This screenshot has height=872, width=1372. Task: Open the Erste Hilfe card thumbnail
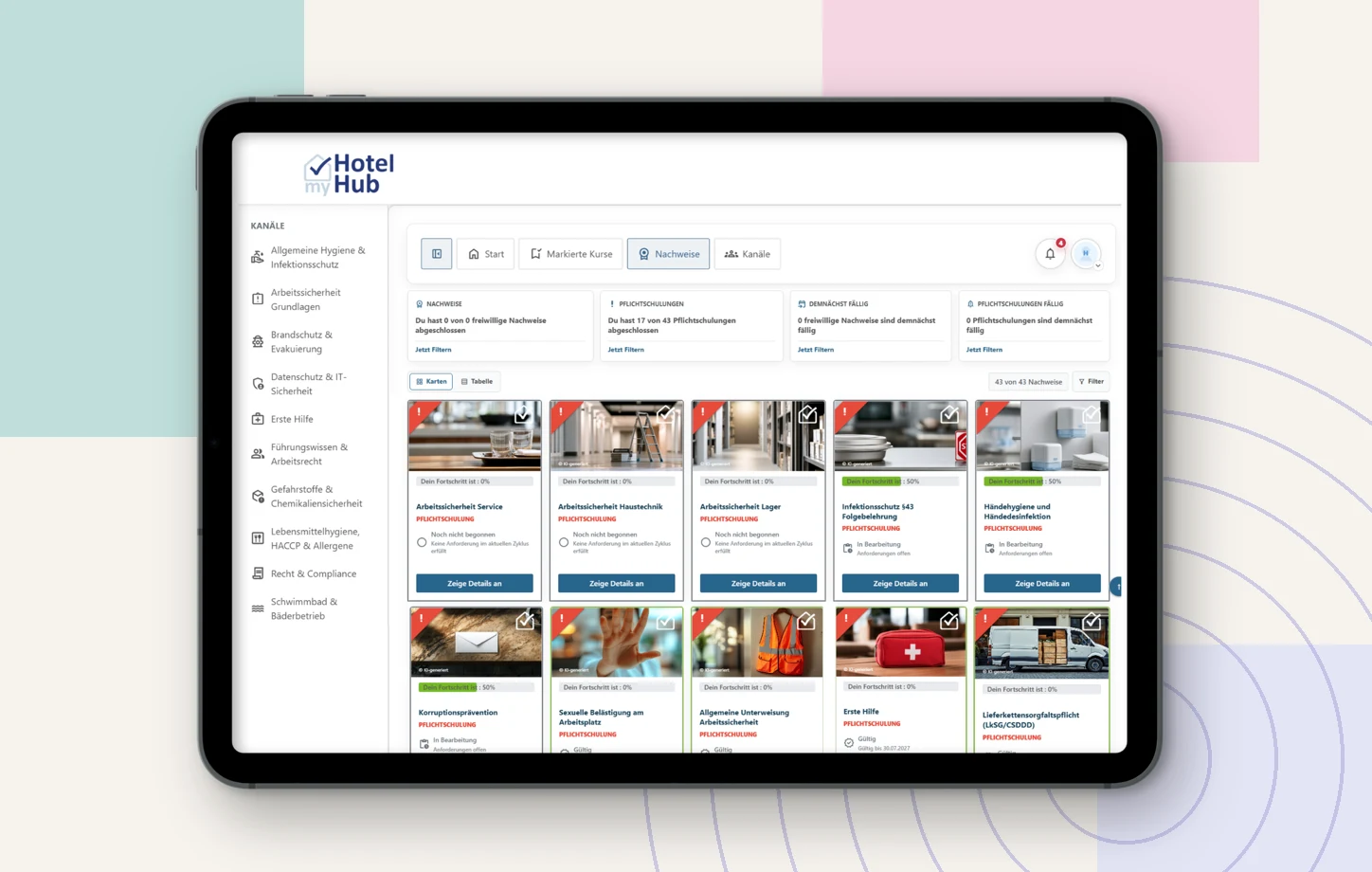coord(901,642)
